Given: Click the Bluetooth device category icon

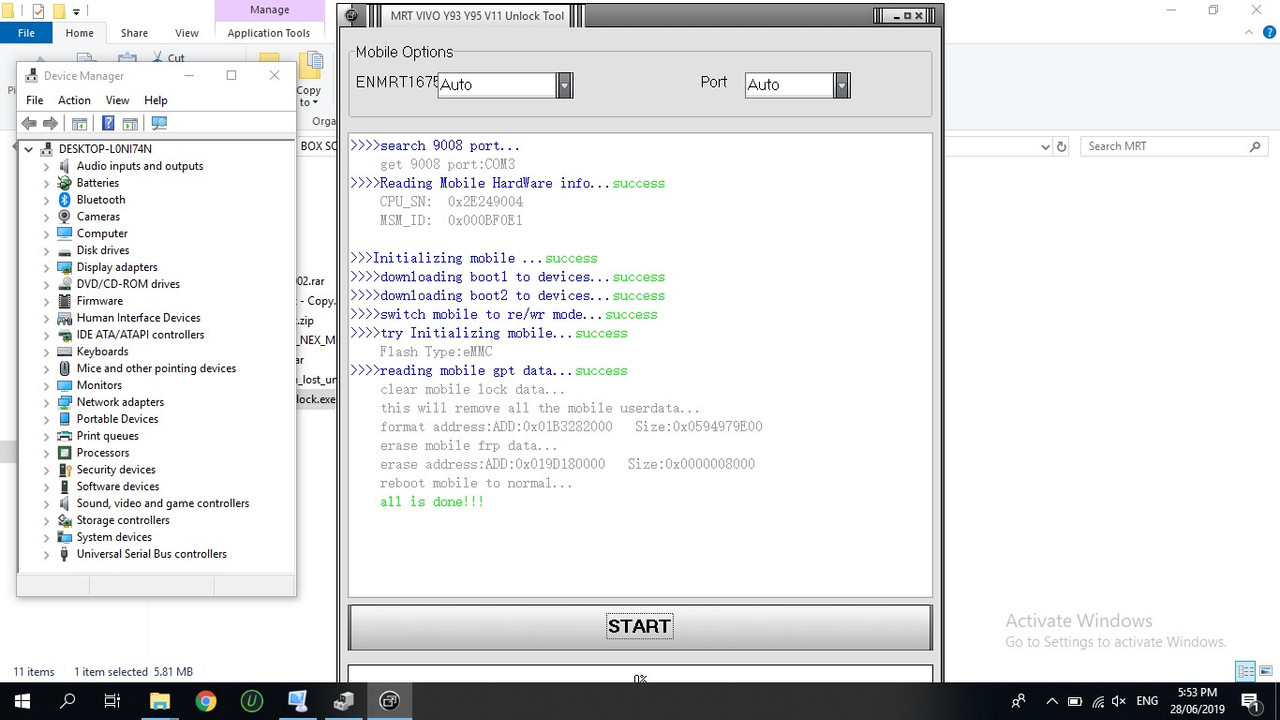Looking at the screenshot, I should coord(65,200).
